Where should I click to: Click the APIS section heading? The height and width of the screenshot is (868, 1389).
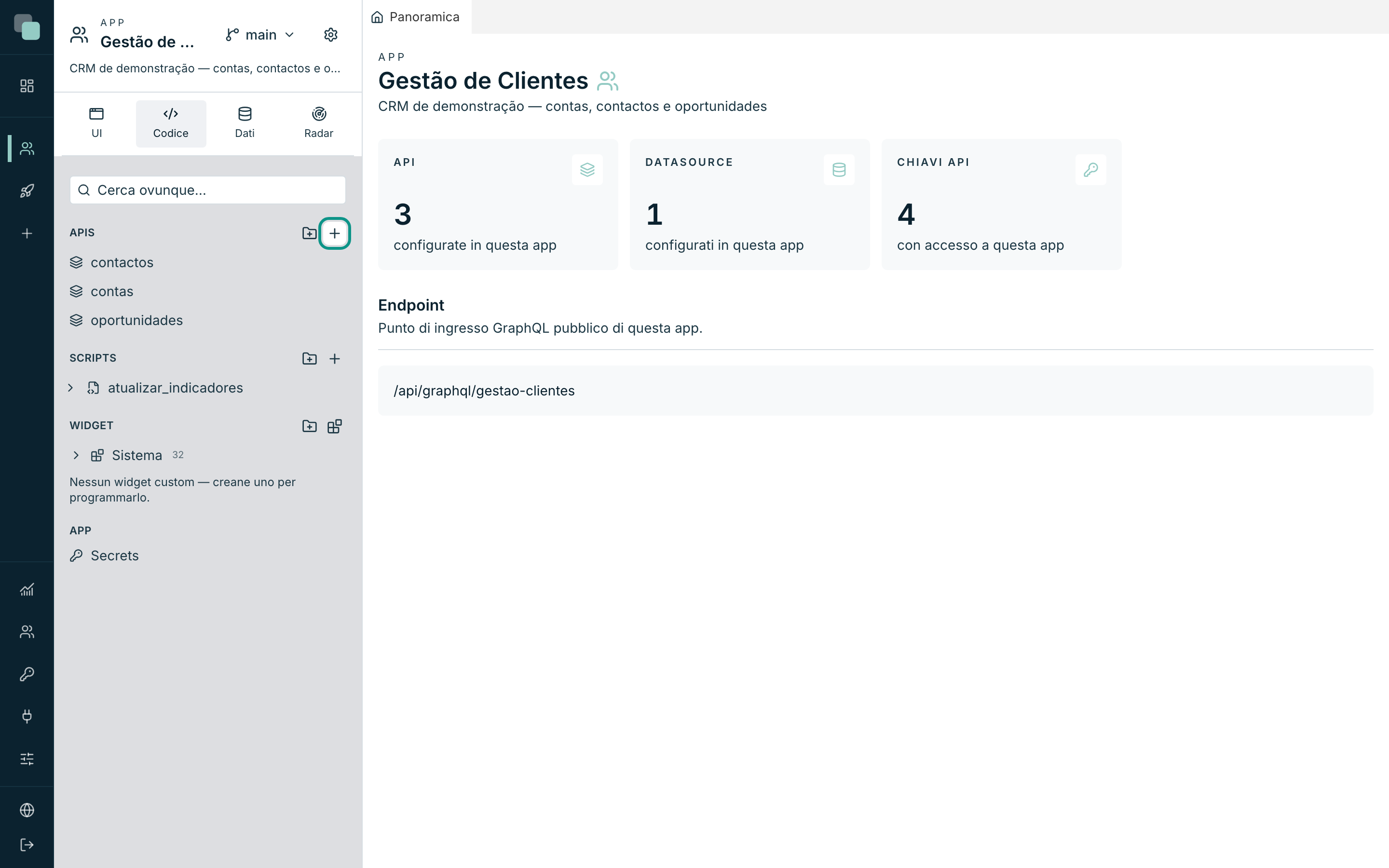pos(82,232)
